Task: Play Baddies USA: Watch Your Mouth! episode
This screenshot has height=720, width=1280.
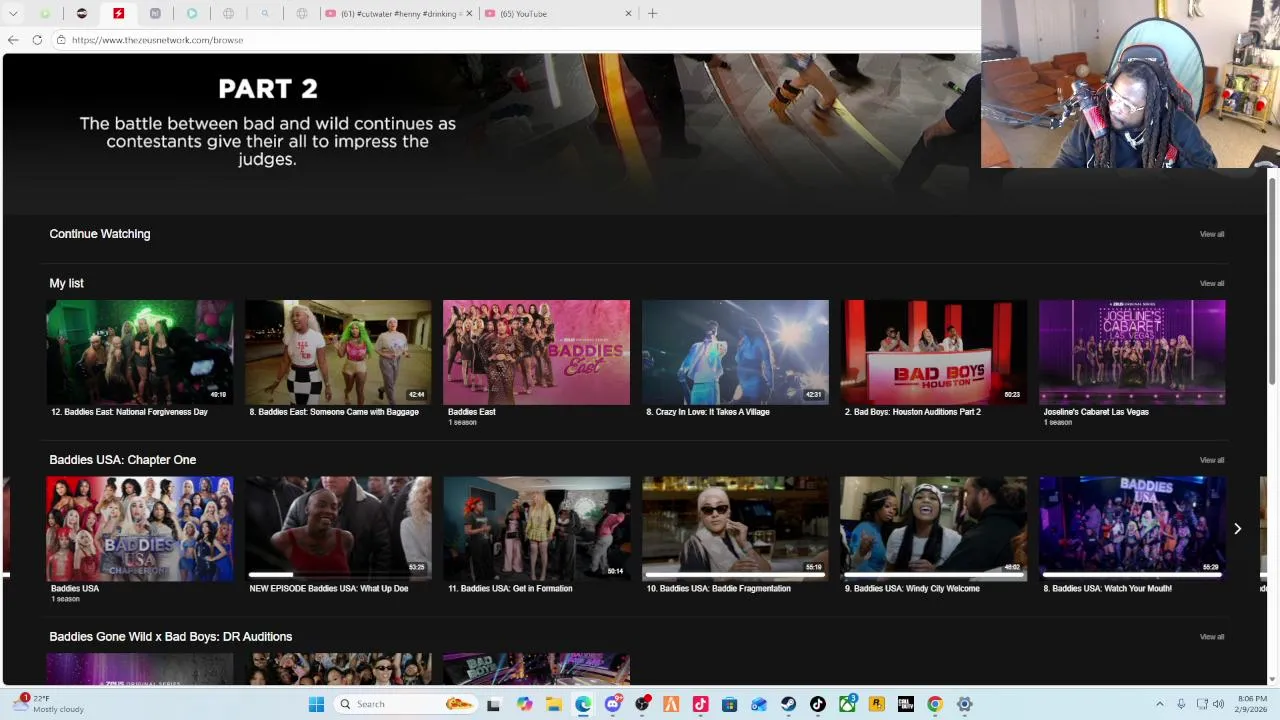Action: point(1132,529)
